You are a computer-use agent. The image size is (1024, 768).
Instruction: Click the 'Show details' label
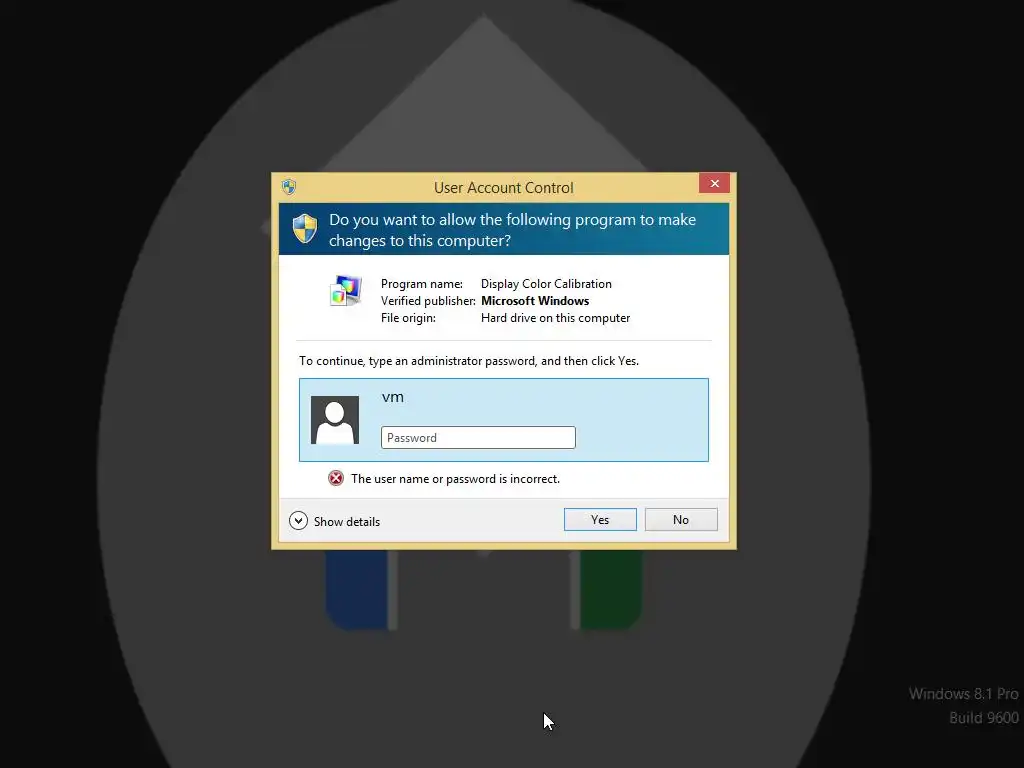[x=347, y=522]
